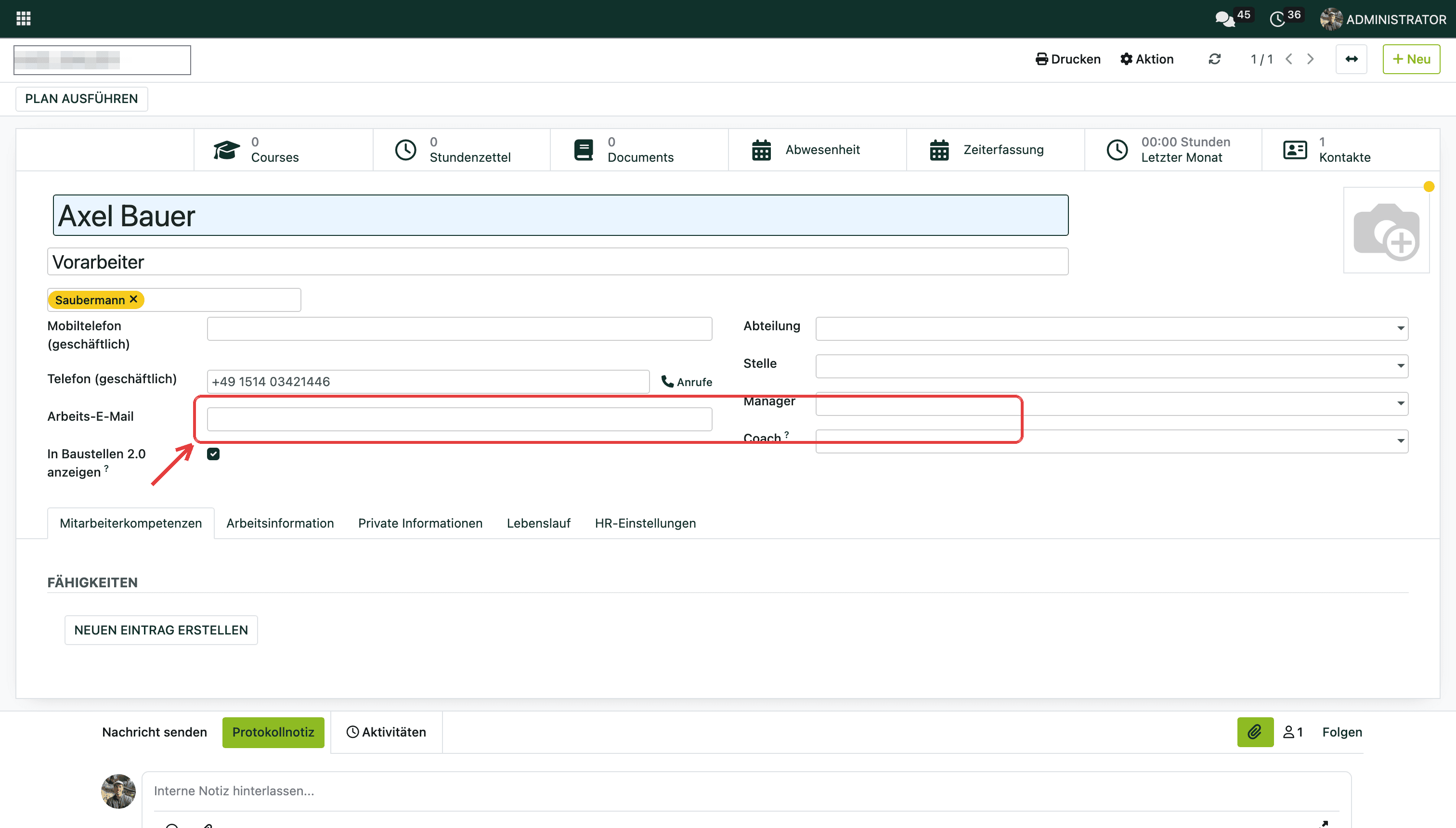Click Neuen Eintrag erstellen button
The height and width of the screenshot is (828, 1456).
(x=161, y=630)
